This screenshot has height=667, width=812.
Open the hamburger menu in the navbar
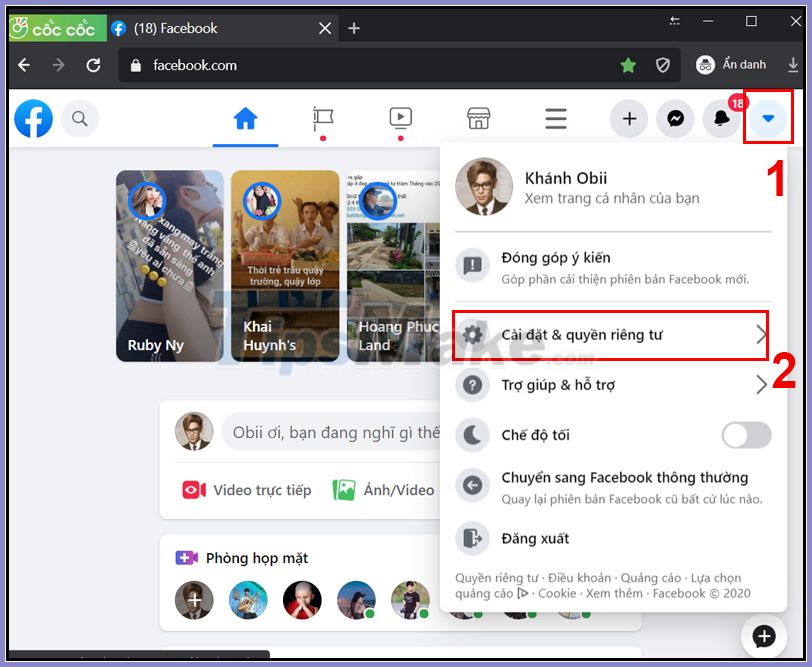coord(556,118)
